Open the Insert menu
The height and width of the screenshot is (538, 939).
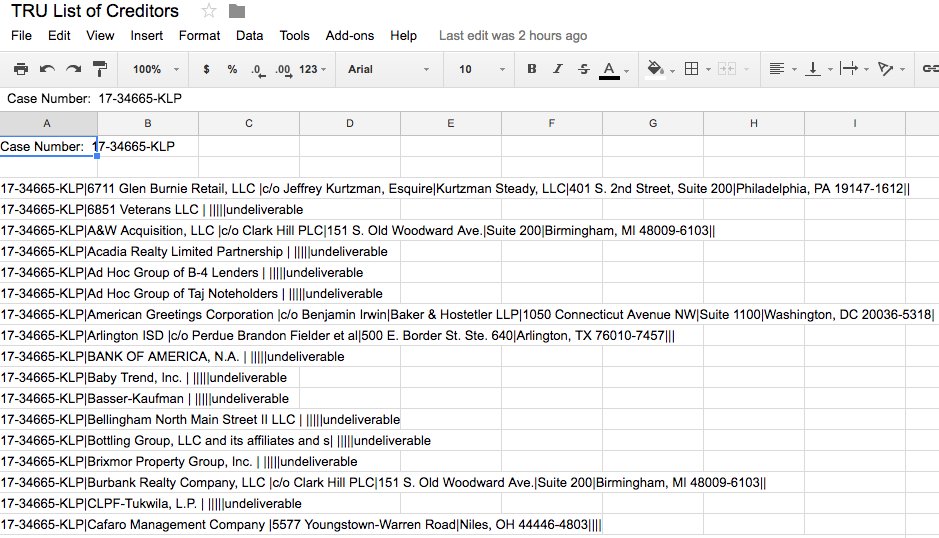[147, 35]
